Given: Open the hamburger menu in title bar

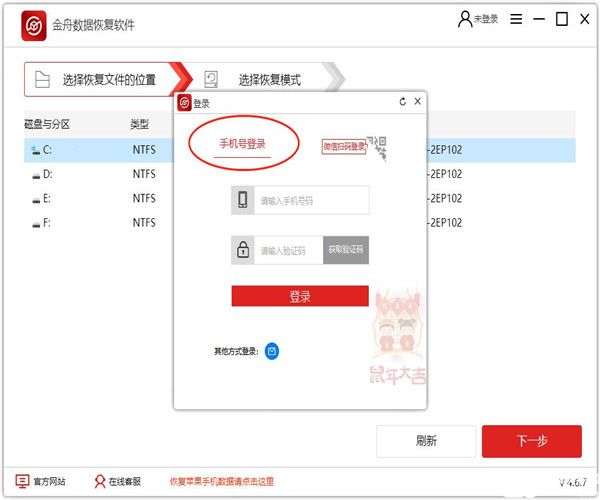Looking at the screenshot, I should 516,19.
